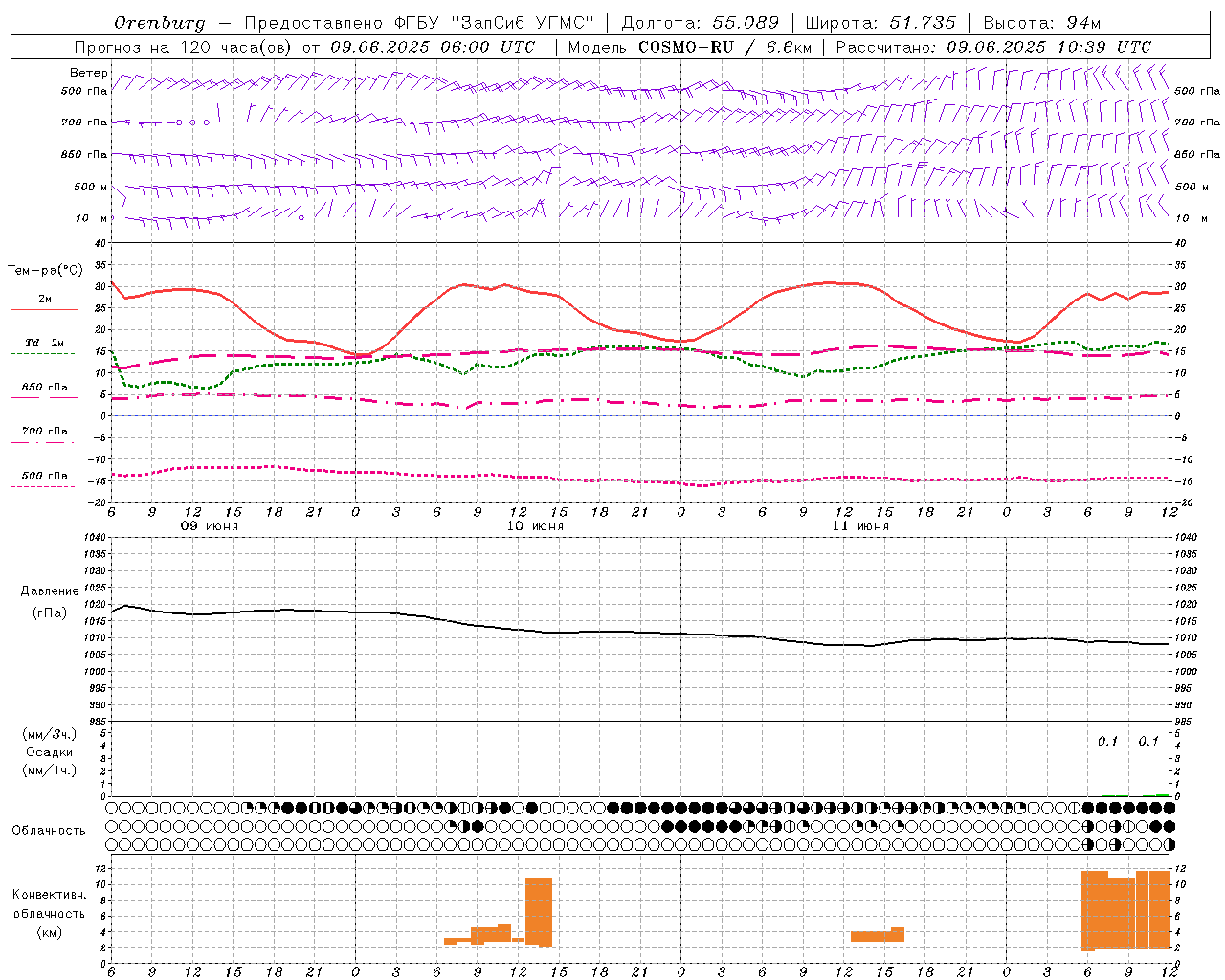Click the "Высота: 94м" header value

[1042, 23]
